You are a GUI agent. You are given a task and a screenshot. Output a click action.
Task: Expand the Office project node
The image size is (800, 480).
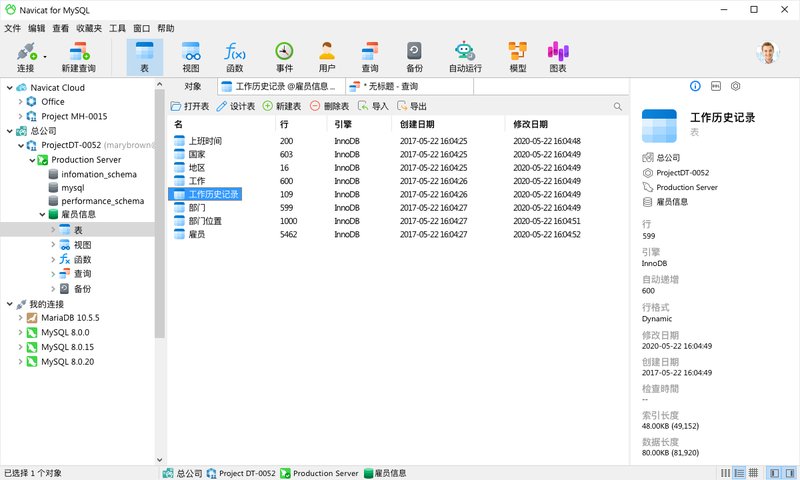click(x=22, y=102)
